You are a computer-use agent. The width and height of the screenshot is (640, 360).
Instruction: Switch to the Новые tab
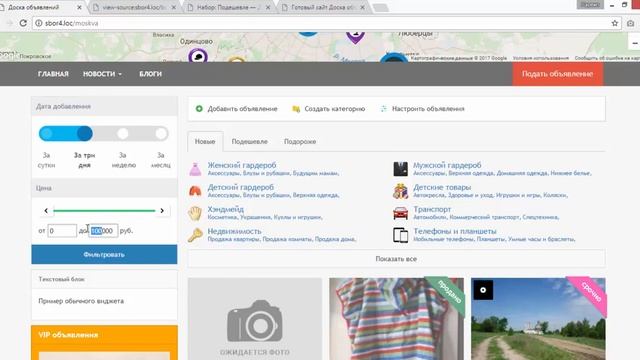tap(205, 141)
